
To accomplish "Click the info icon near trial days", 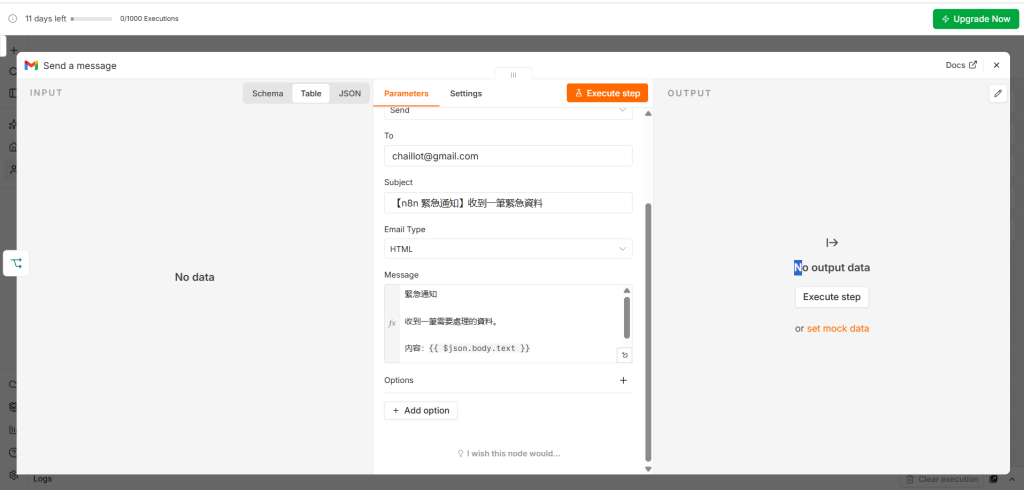I will point(12,19).
